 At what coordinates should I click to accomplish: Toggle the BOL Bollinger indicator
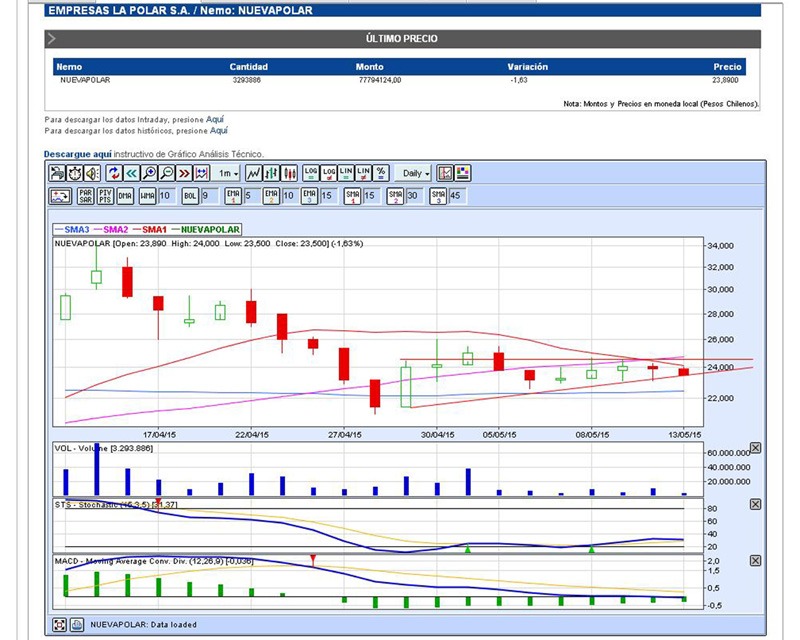190,196
